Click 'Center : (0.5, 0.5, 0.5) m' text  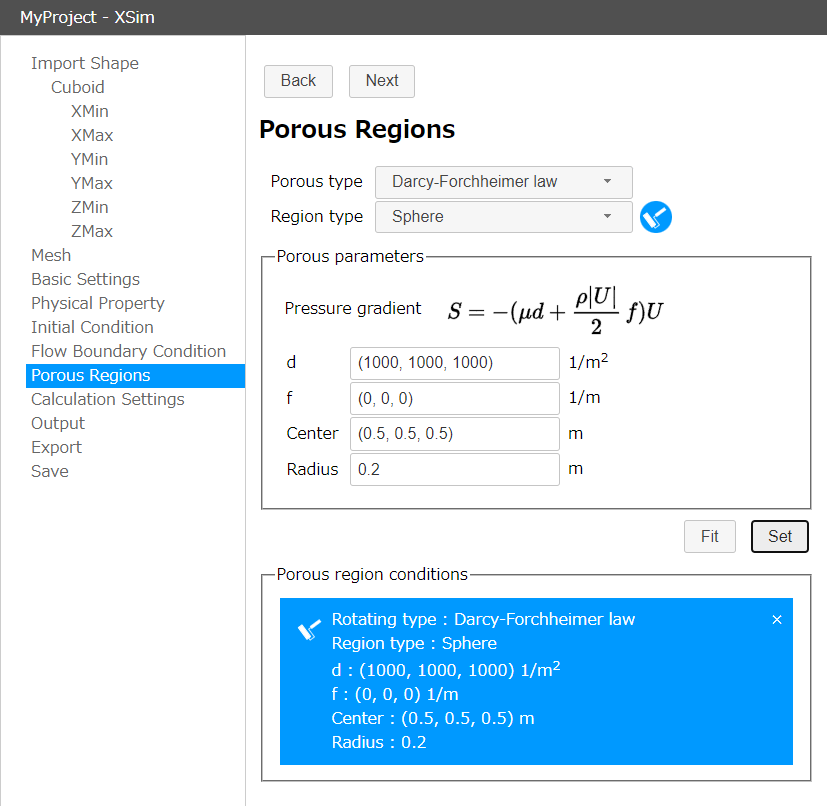432,718
